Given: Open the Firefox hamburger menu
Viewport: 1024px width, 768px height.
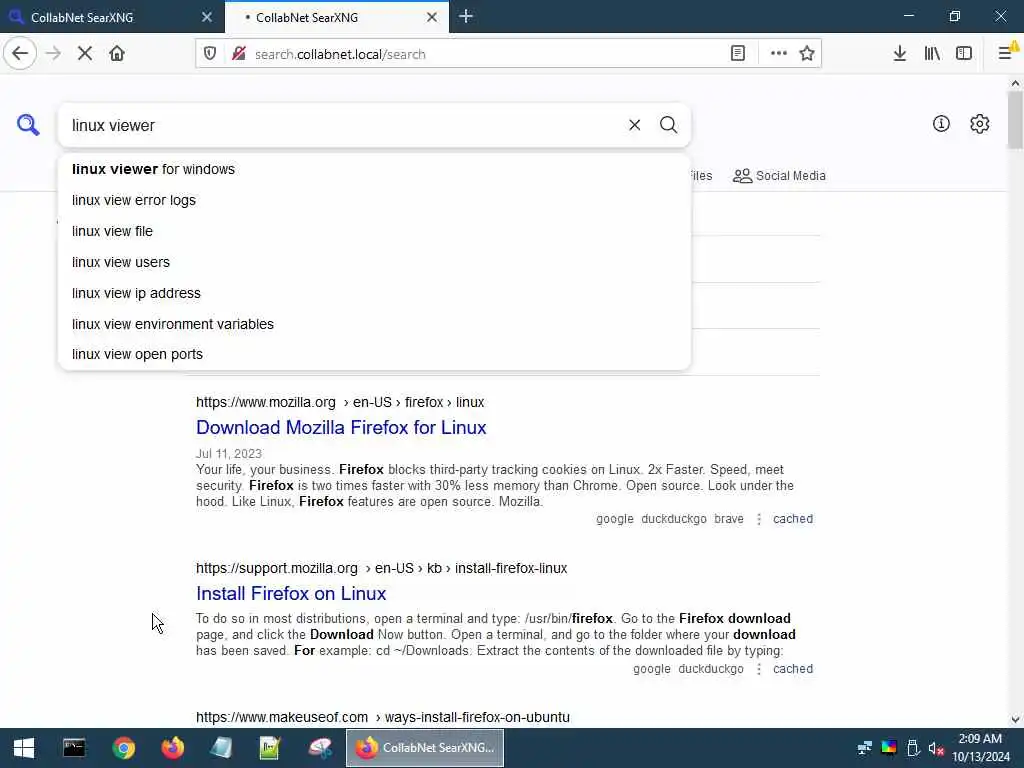Looking at the screenshot, I should click(x=1006, y=54).
